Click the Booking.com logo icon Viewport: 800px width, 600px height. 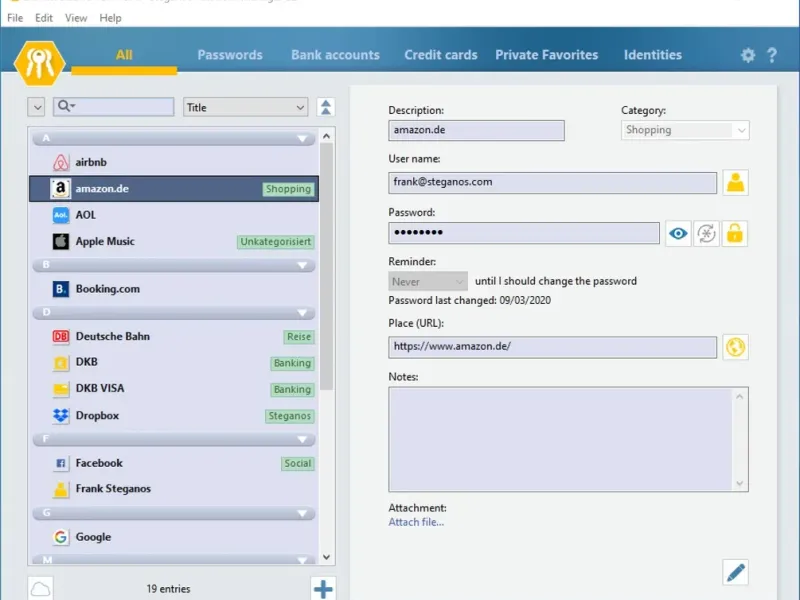[61, 289]
